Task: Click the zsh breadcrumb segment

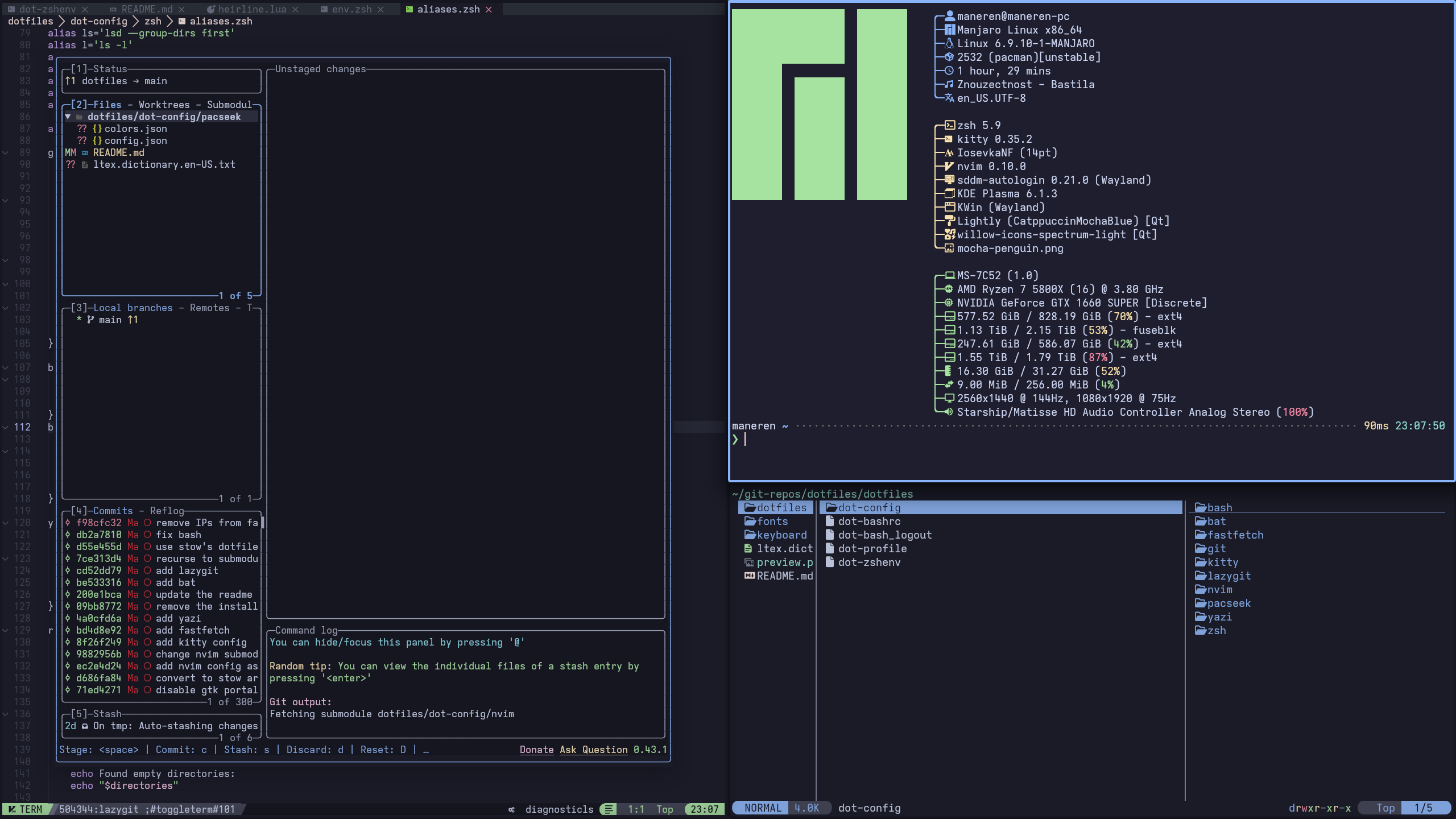Action: [x=153, y=21]
